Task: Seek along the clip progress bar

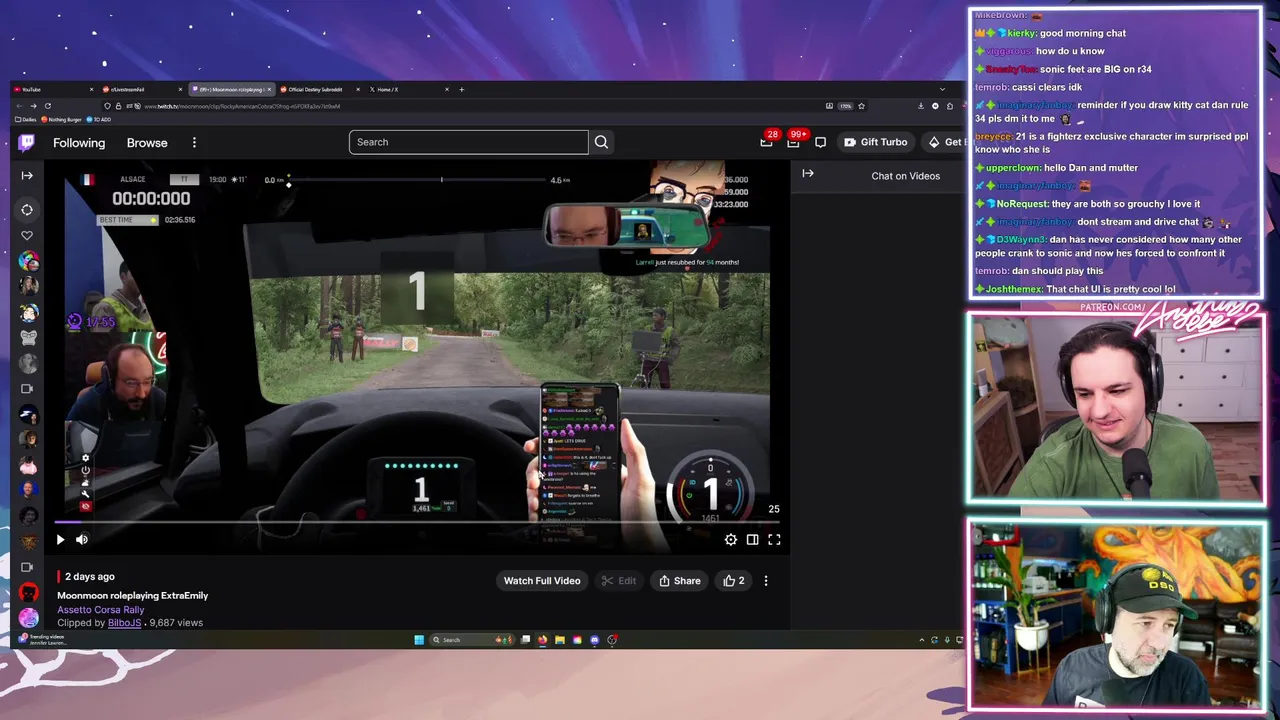Action: [x=417, y=522]
